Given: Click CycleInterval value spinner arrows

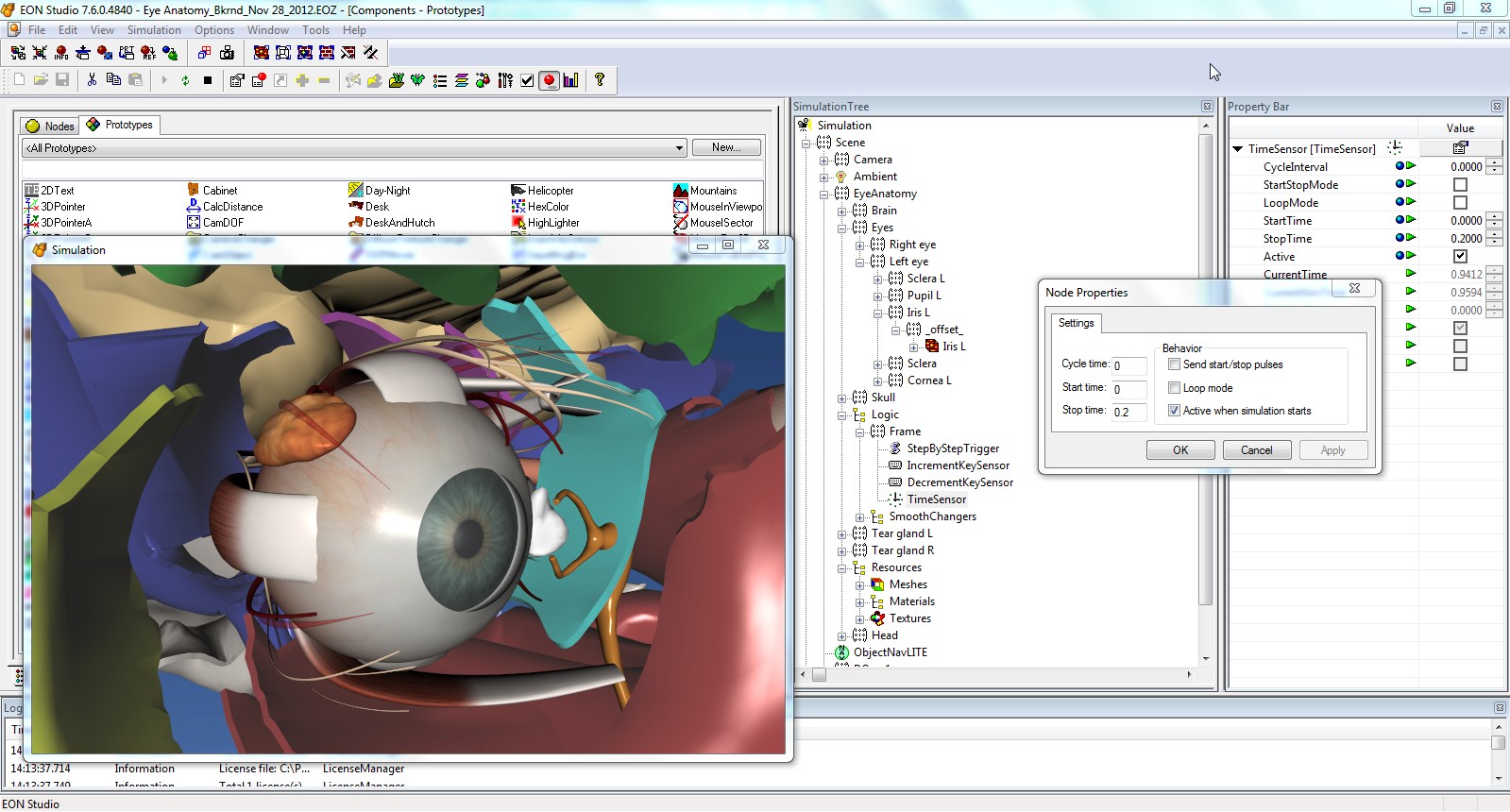Looking at the screenshot, I should (x=1494, y=166).
